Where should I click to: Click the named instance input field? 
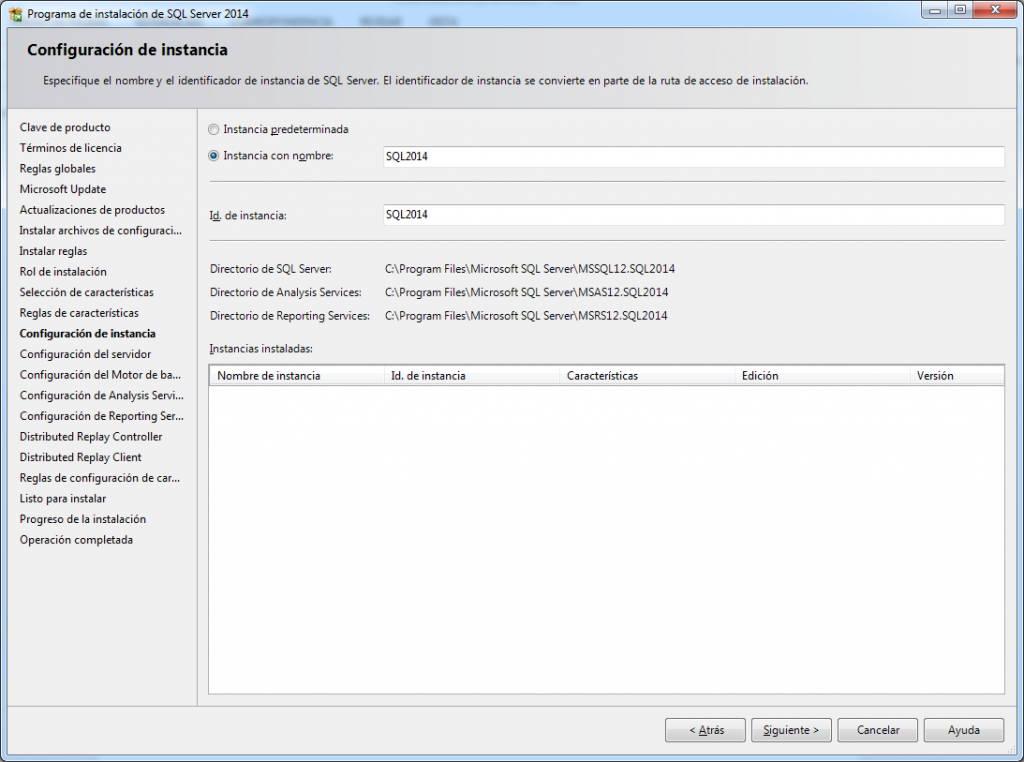pos(694,157)
